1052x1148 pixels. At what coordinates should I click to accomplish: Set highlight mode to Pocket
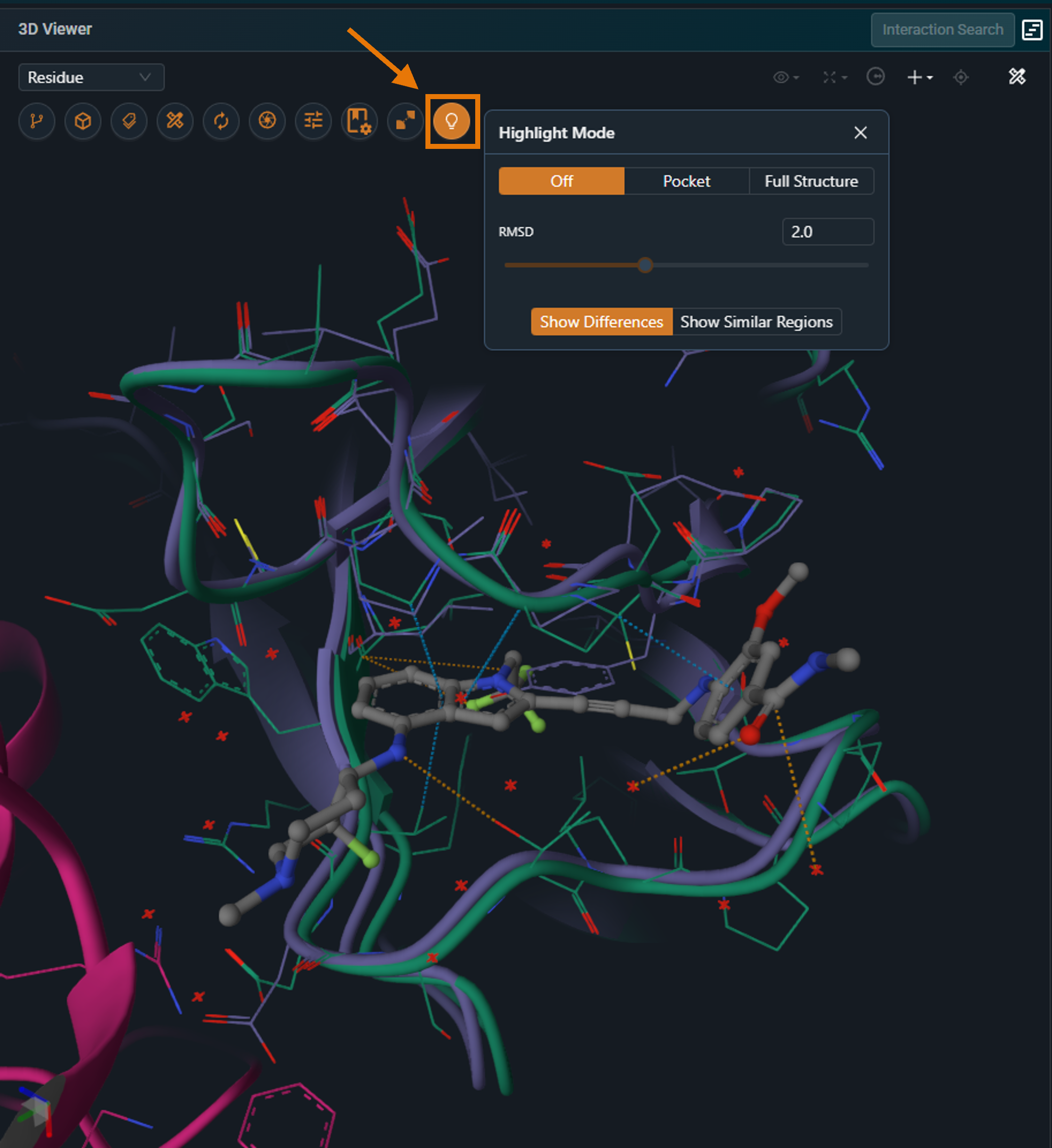[x=686, y=181]
